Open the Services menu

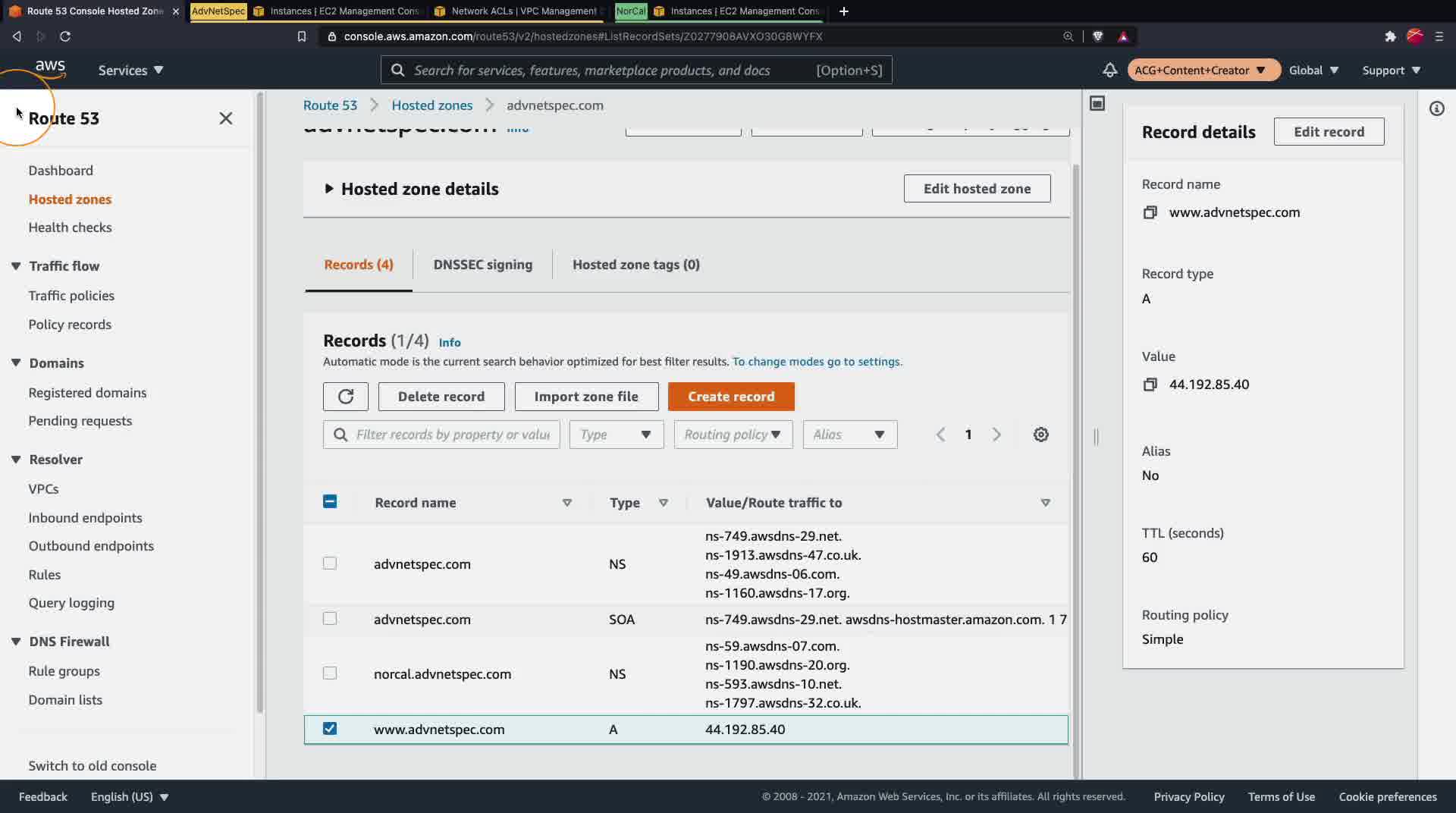click(130, 70)
